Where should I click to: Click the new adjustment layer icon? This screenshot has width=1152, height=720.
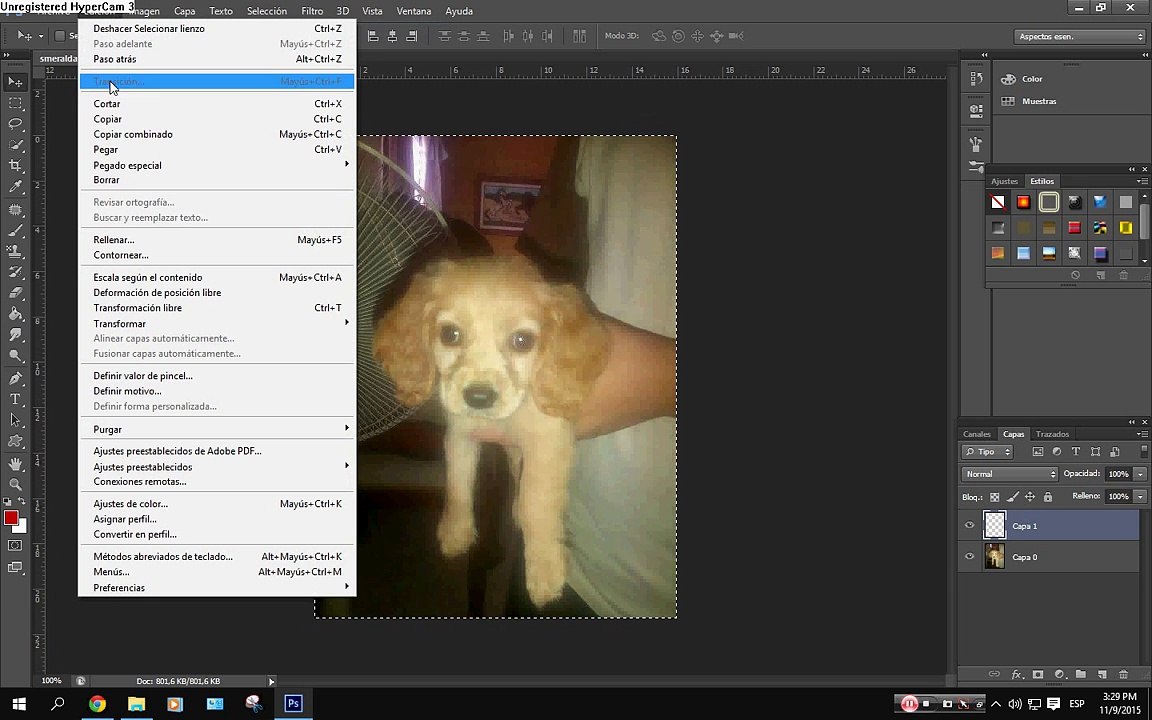tap(1059, 674)
